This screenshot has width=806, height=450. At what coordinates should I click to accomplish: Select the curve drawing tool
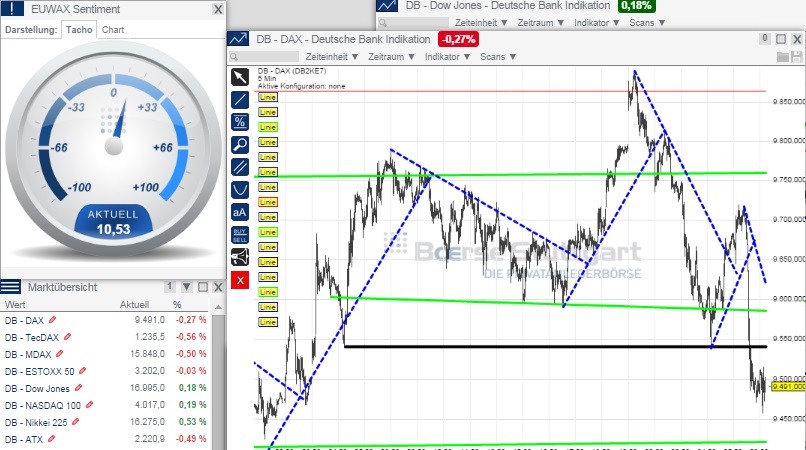click(240, 190)
